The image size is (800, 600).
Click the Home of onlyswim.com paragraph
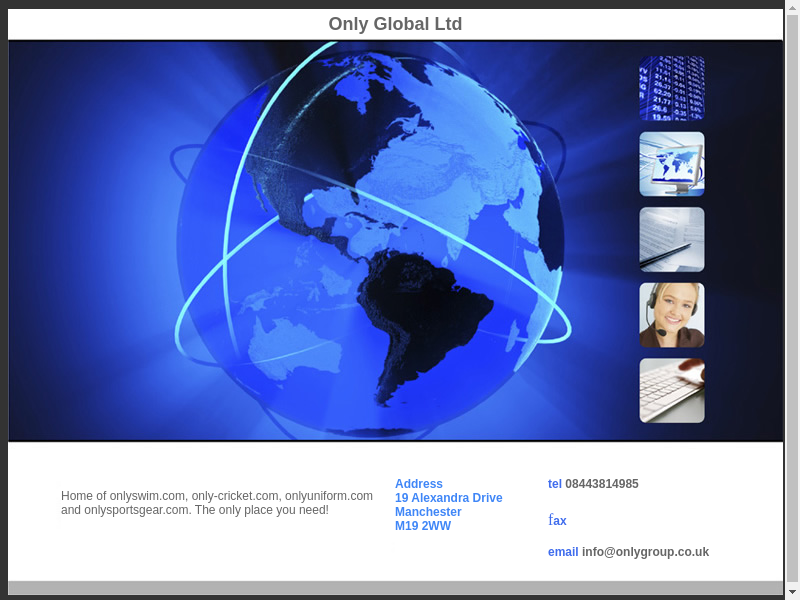(x=216, y=503)
